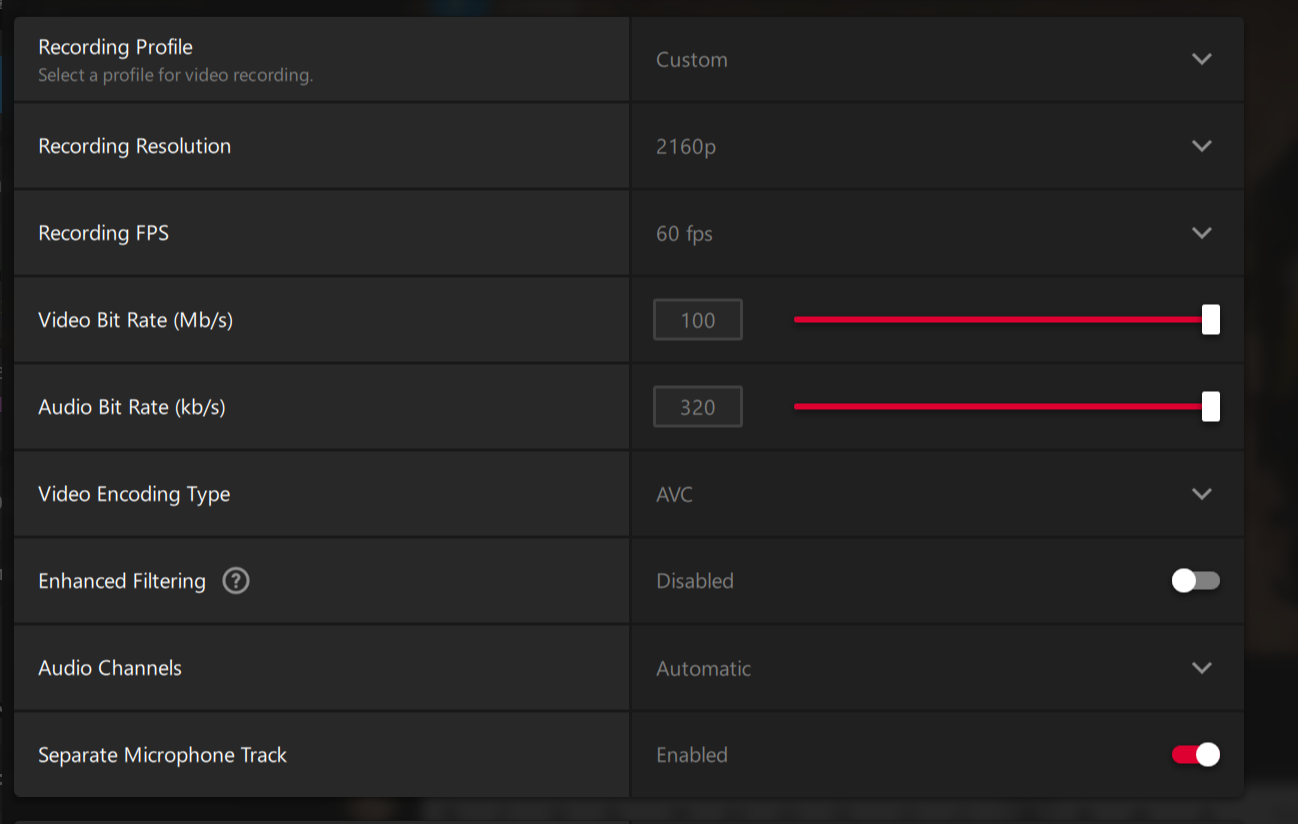This screenshot has width=1298, height=824.
Task: Click the Recording FPS label
Action: pyautogui.click(x=103, y=233)
